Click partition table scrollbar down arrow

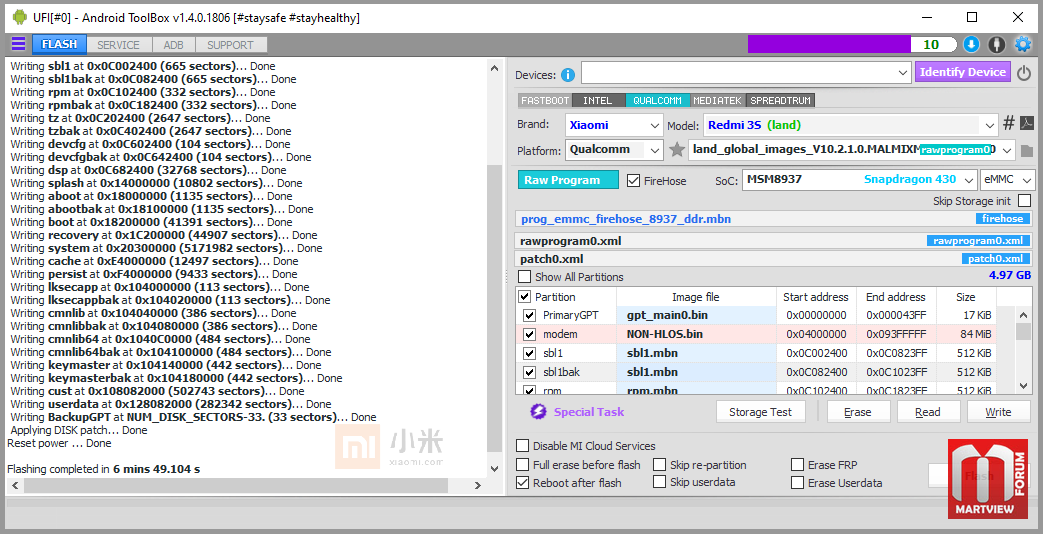[1025, 385]
